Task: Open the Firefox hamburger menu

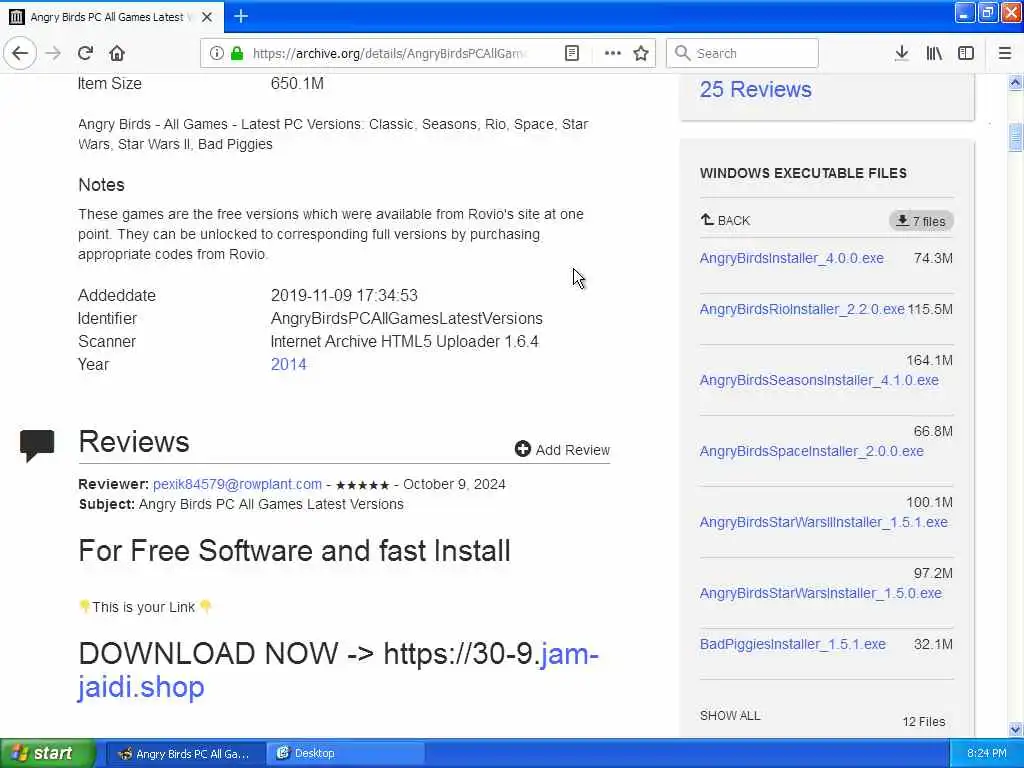Action: click(1004, 53)
